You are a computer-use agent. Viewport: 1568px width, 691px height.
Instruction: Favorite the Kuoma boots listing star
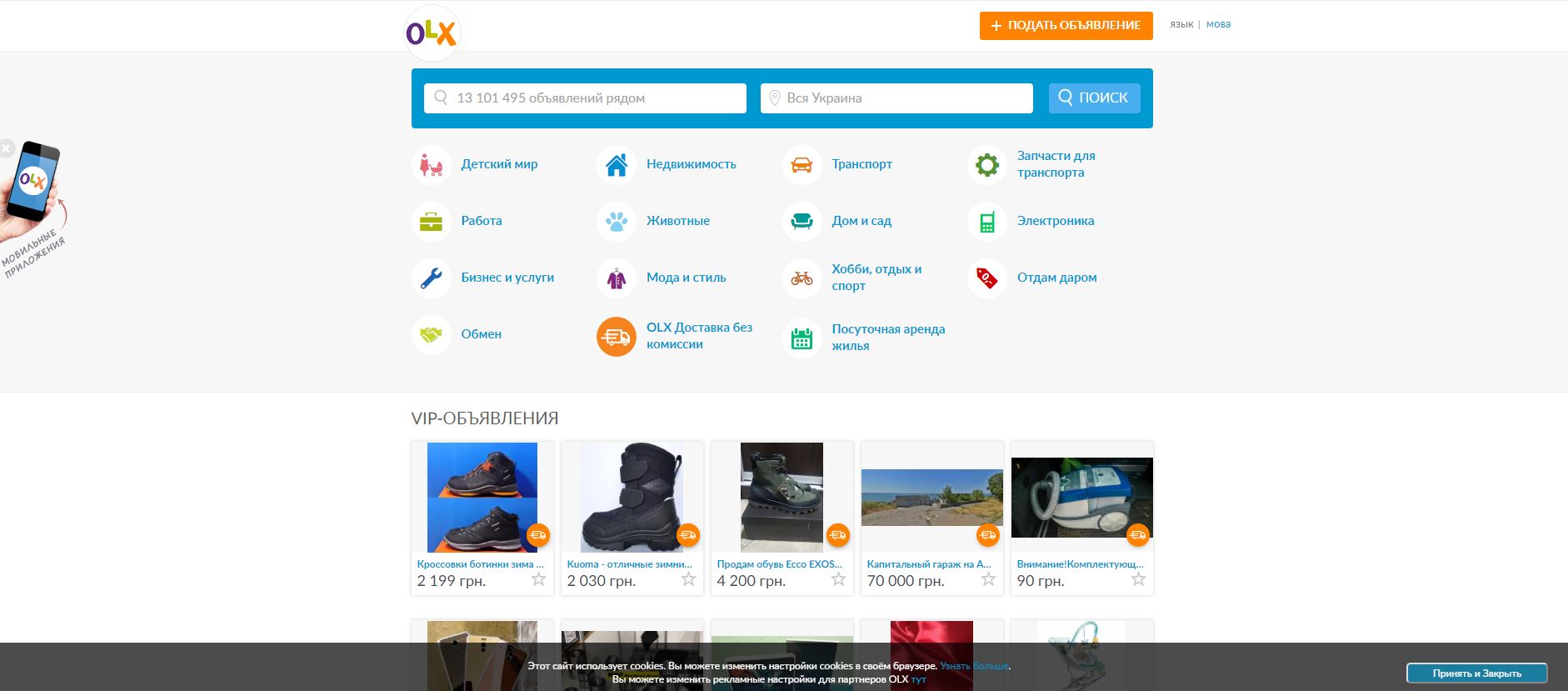coord(689,579)
